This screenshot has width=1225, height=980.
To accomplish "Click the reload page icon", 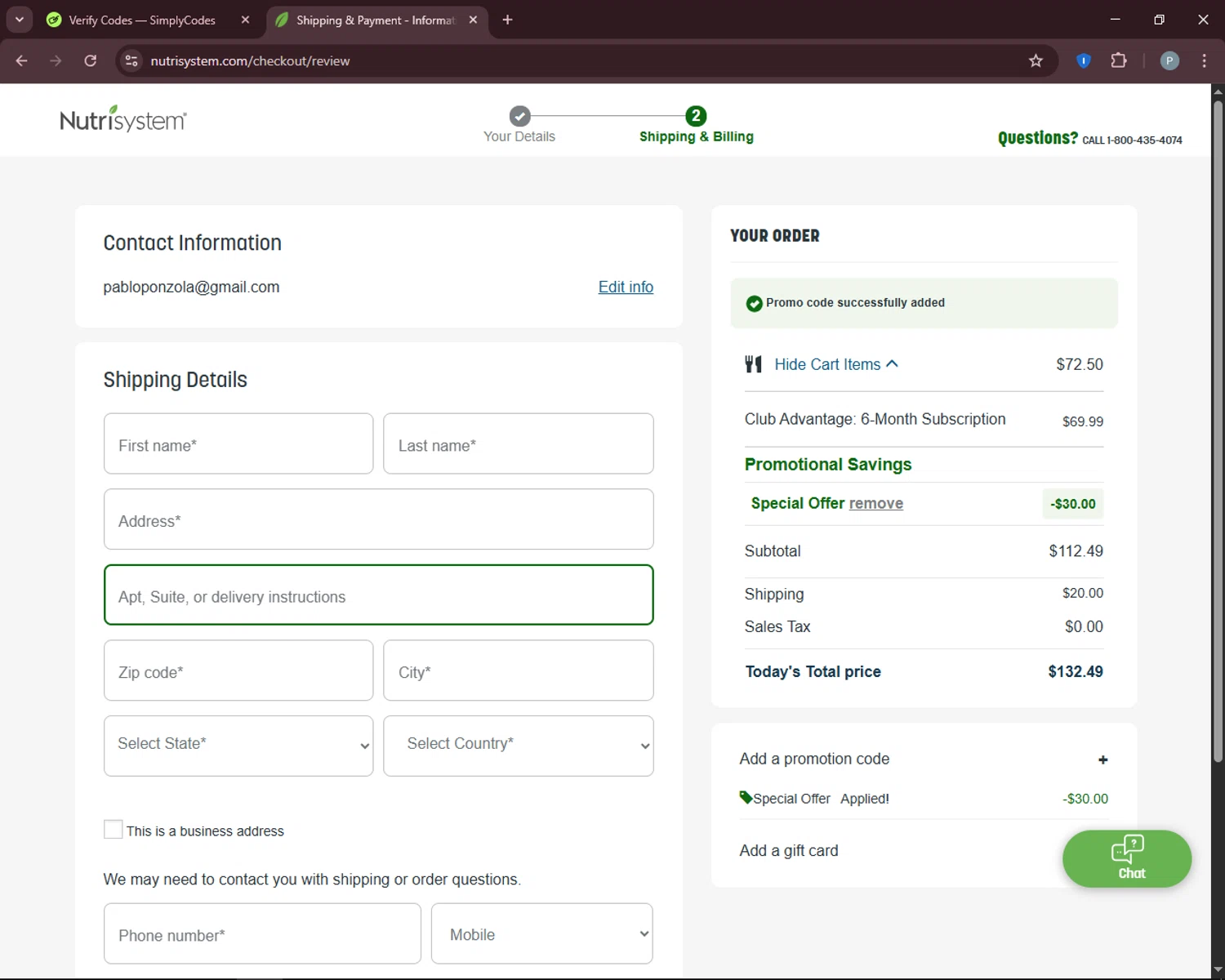I will [91, 60].
